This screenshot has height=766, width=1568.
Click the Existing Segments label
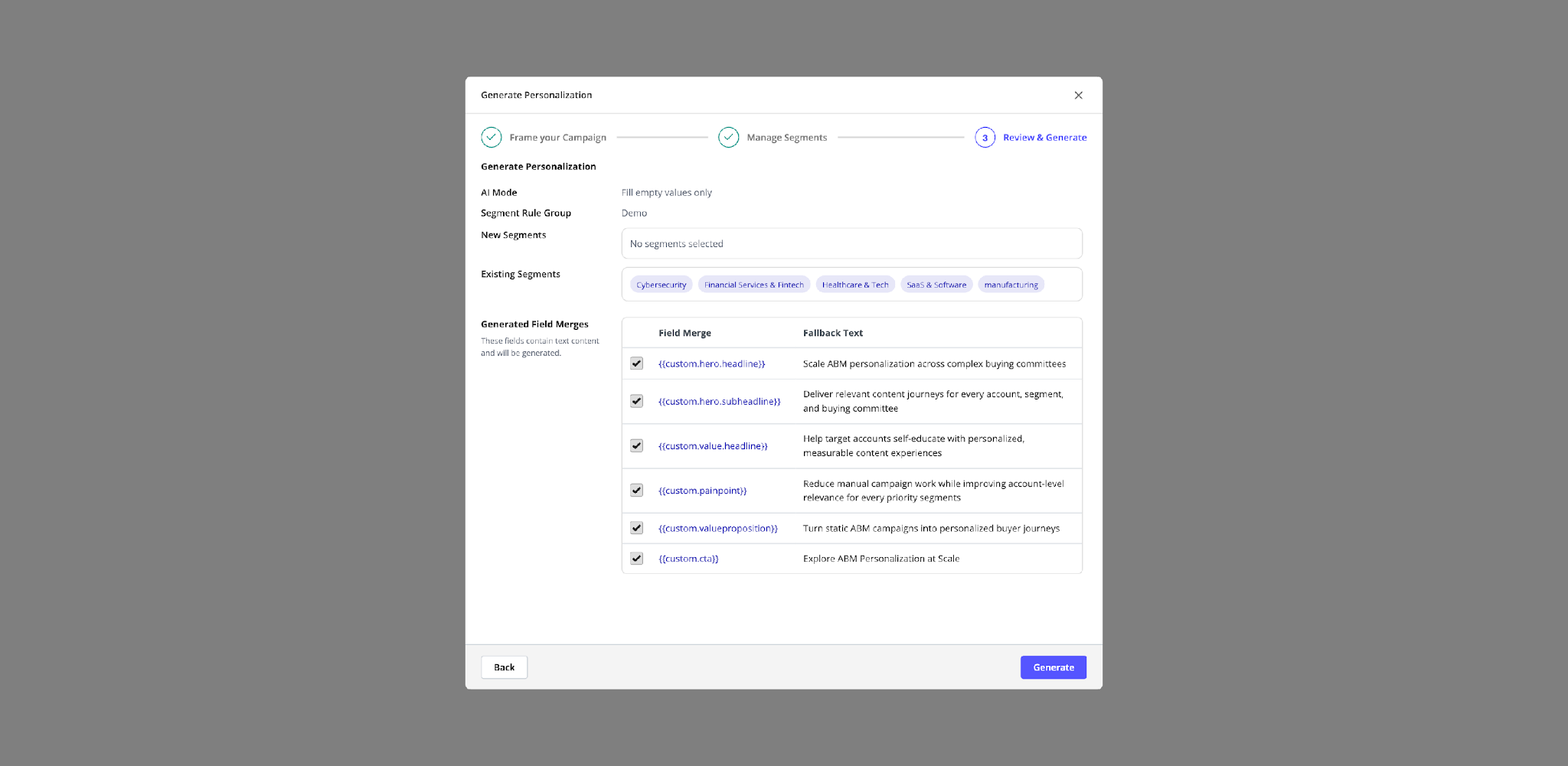521,274
